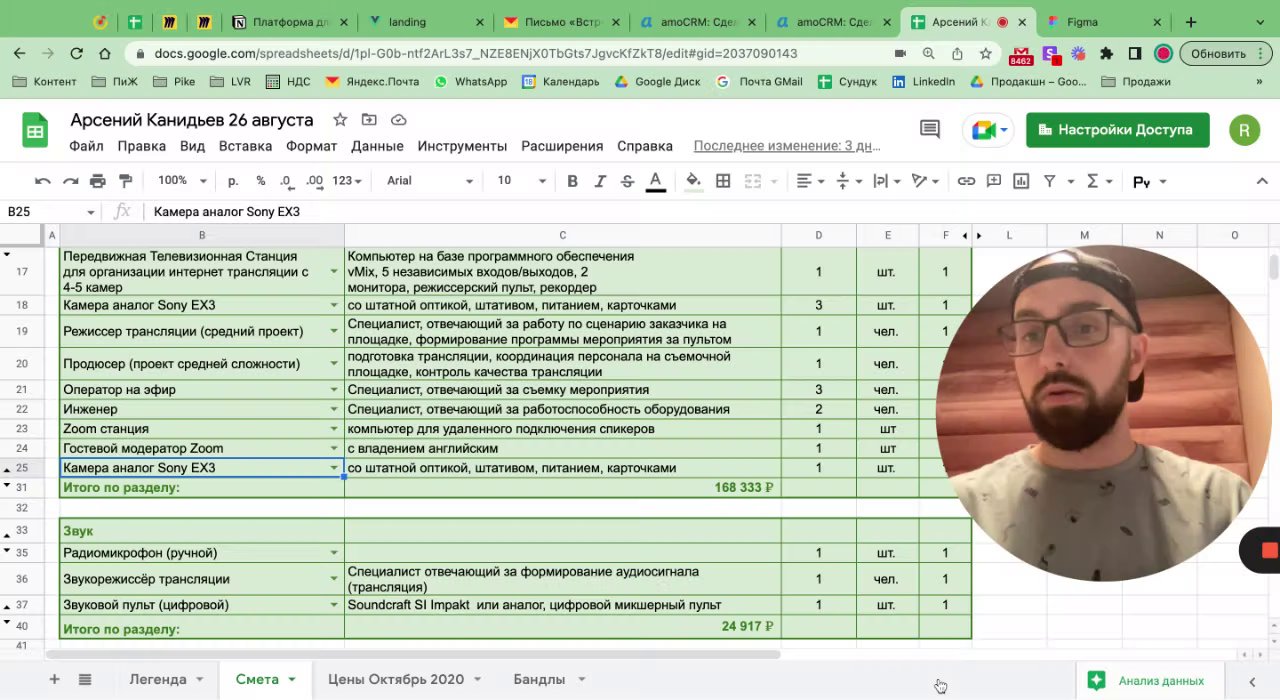Insert a chart
1280x700 pixels.
pos(1021,181)
